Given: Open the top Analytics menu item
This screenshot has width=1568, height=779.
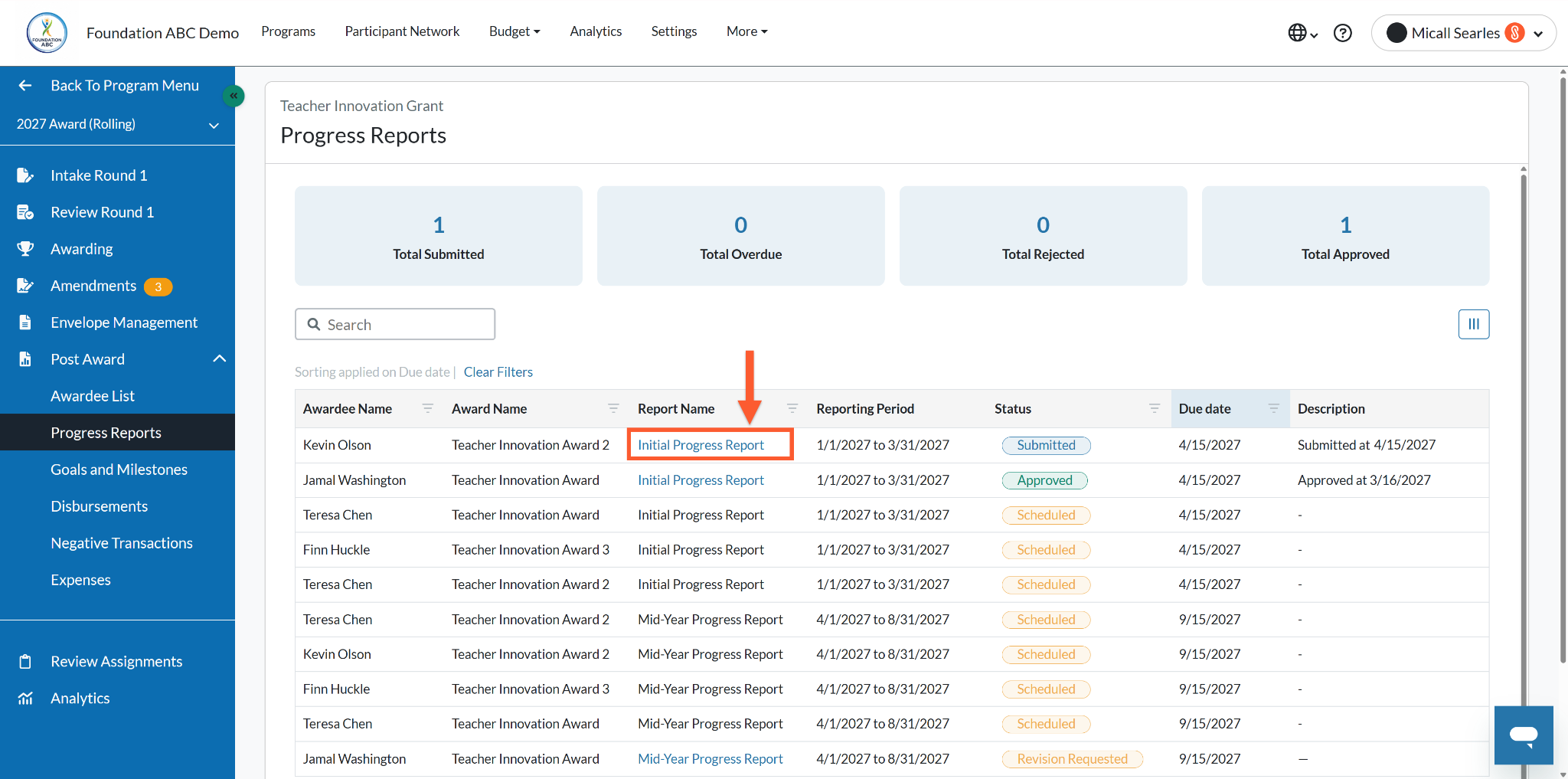Looking at the screenshot, I should coord(596,31).
